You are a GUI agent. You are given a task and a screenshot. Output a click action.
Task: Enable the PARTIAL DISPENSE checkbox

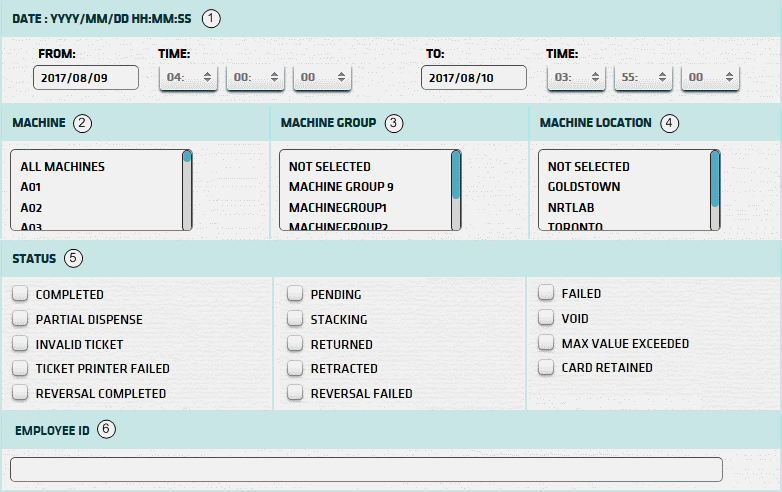(x=20, y=319)
